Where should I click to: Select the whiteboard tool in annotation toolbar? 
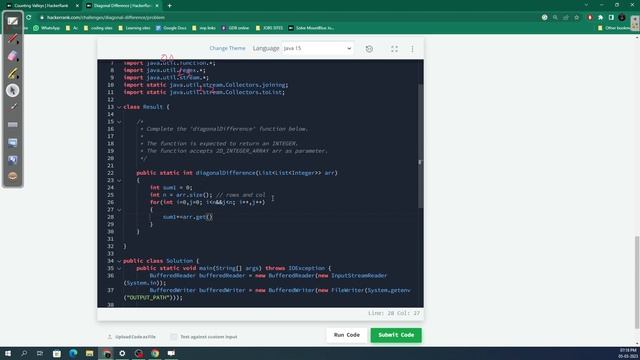point(13,21)
